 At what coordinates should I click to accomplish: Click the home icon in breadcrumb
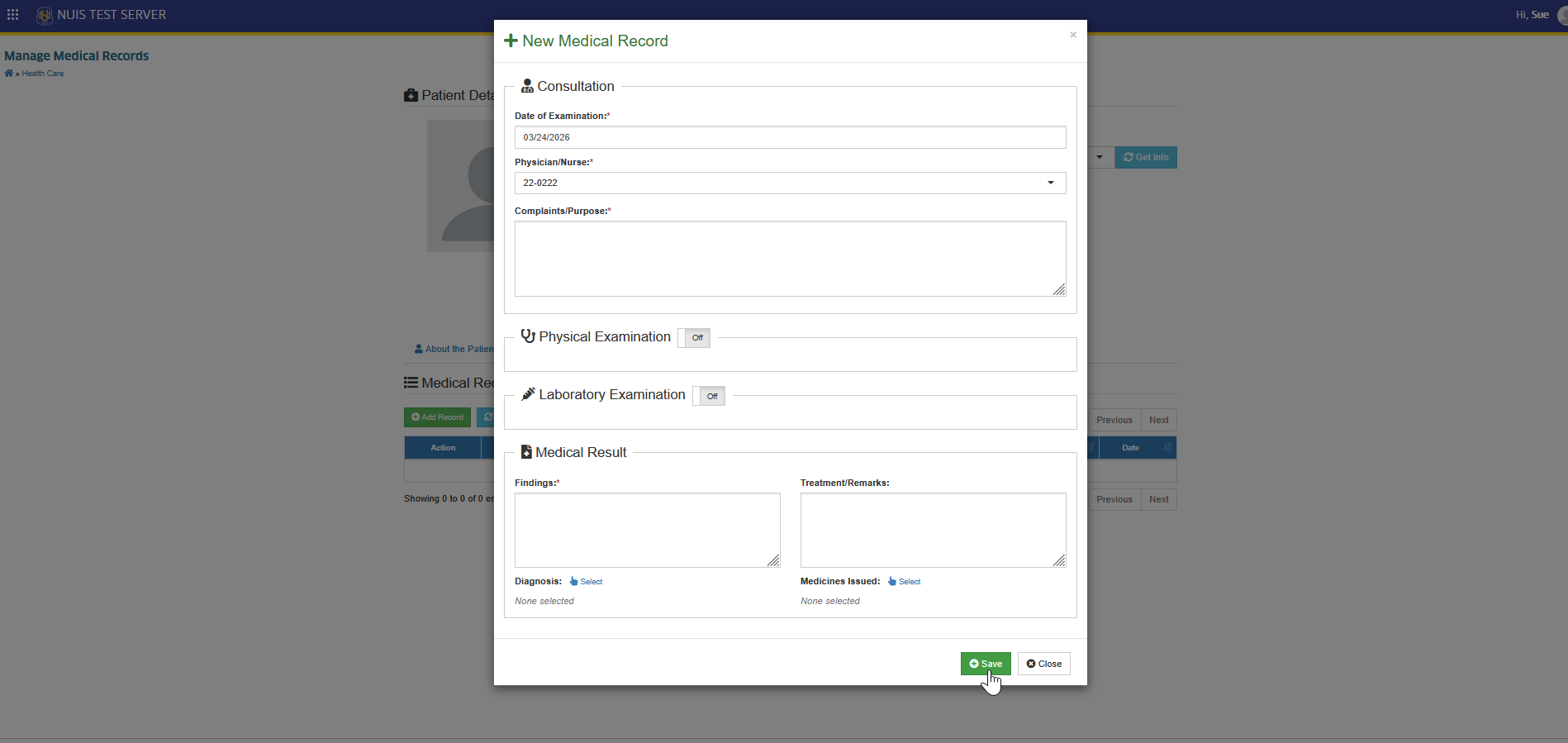[x=8, y=74]
